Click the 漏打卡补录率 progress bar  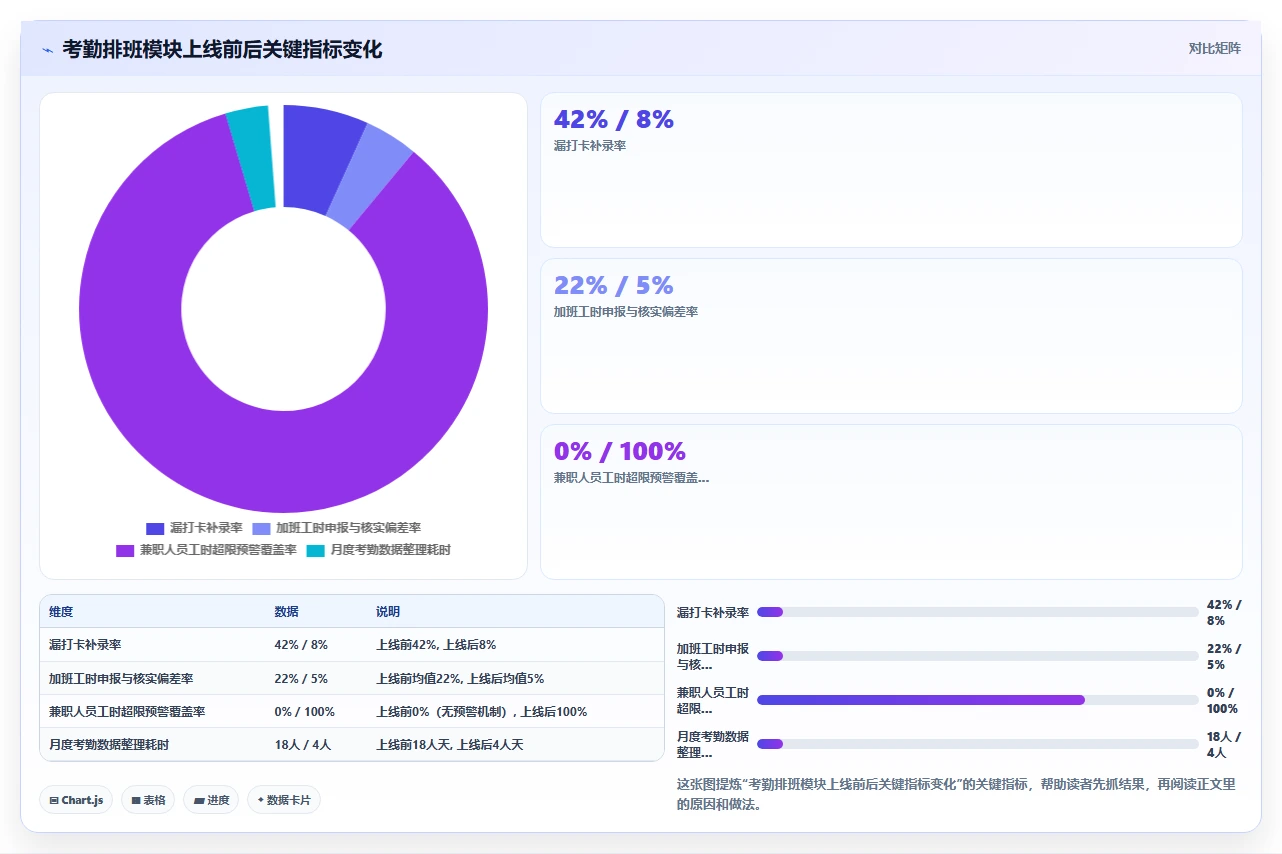(x=977, y=612)
